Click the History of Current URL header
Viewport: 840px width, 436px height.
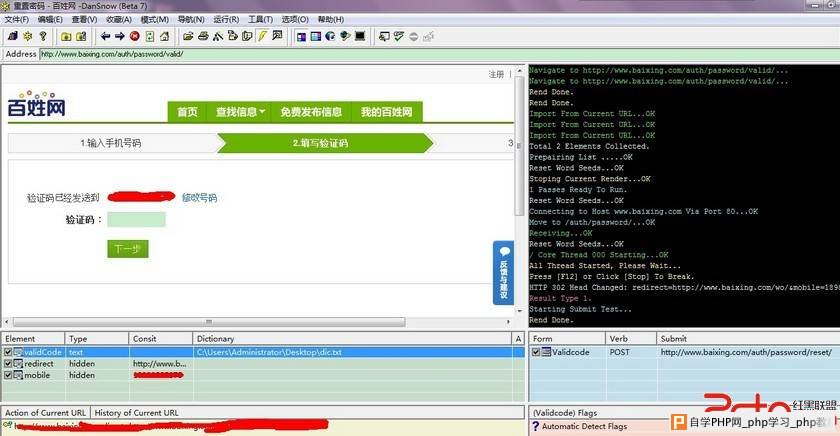[x=136, y=413]
